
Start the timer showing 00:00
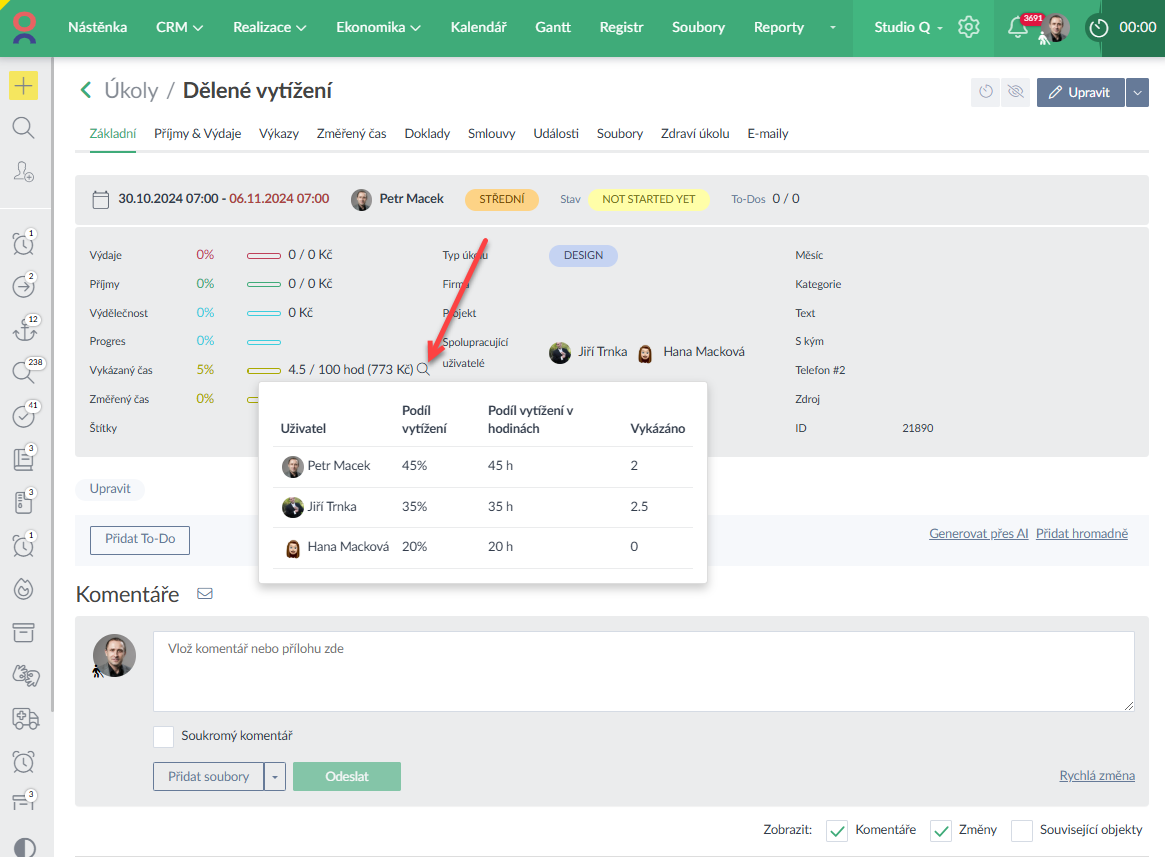1099,28
